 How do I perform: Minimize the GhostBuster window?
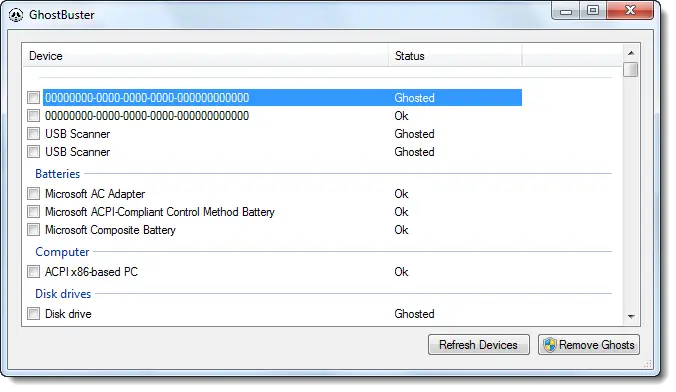tap(566, 11)
